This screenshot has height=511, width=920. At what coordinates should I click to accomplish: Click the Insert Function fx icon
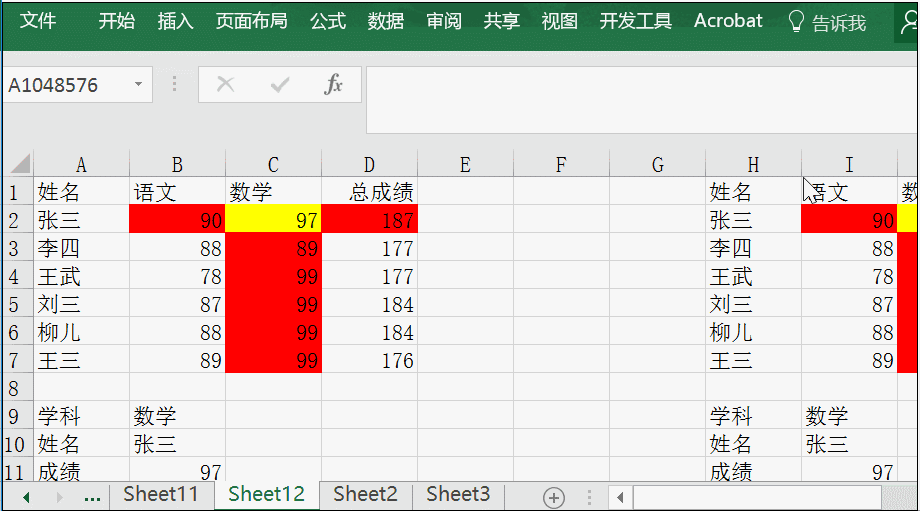333,84
